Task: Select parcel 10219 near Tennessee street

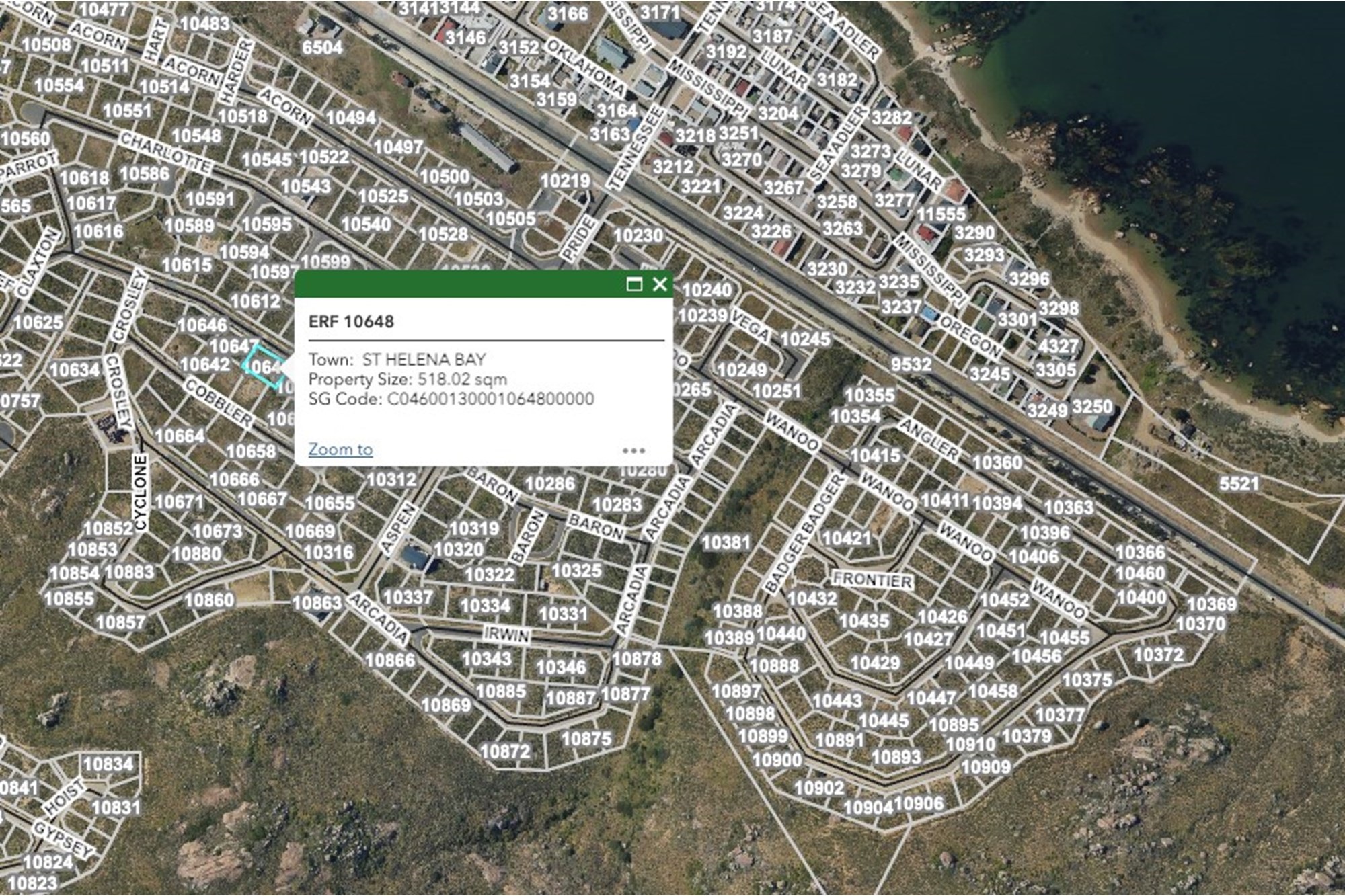Action: 565,181
